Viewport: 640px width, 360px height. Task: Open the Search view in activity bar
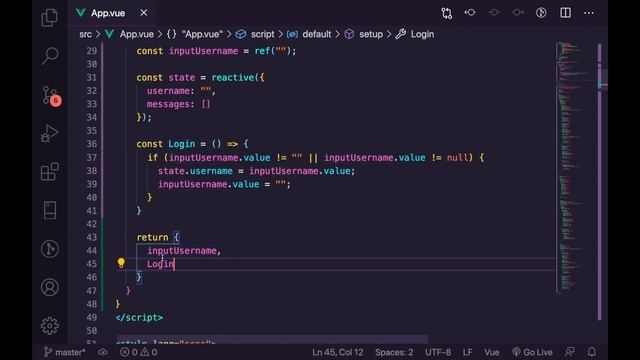[x=50, y=56]
